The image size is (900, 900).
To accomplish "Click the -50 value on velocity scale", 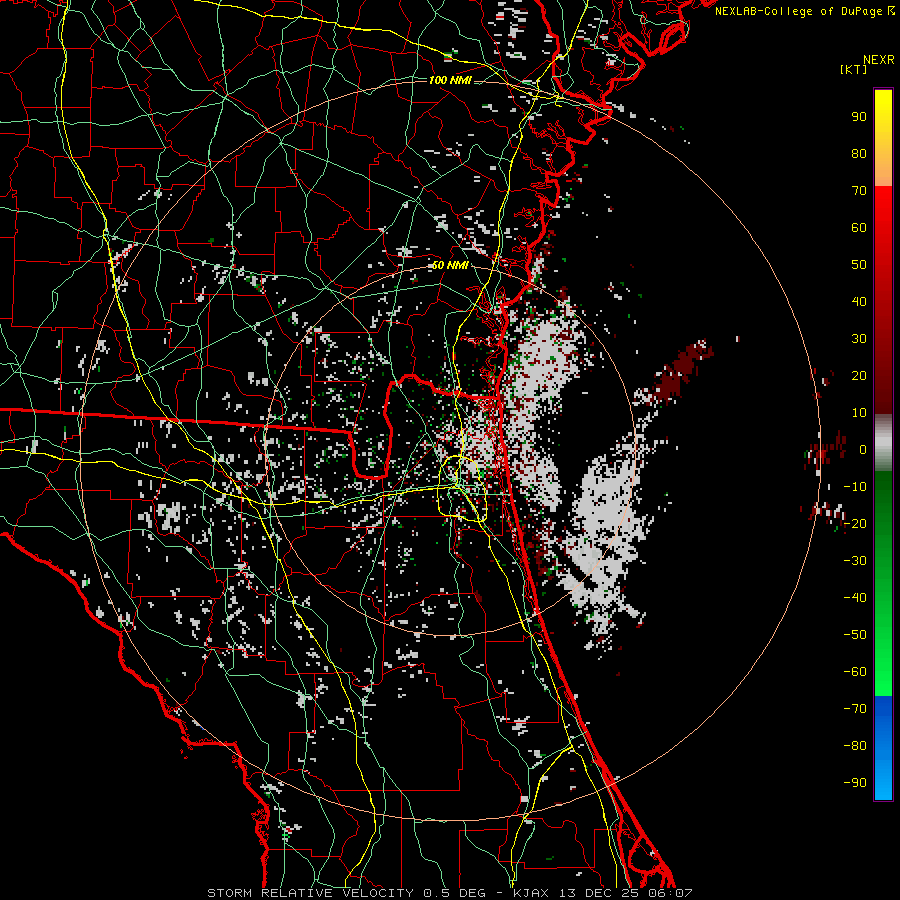I will click(855, 635).
